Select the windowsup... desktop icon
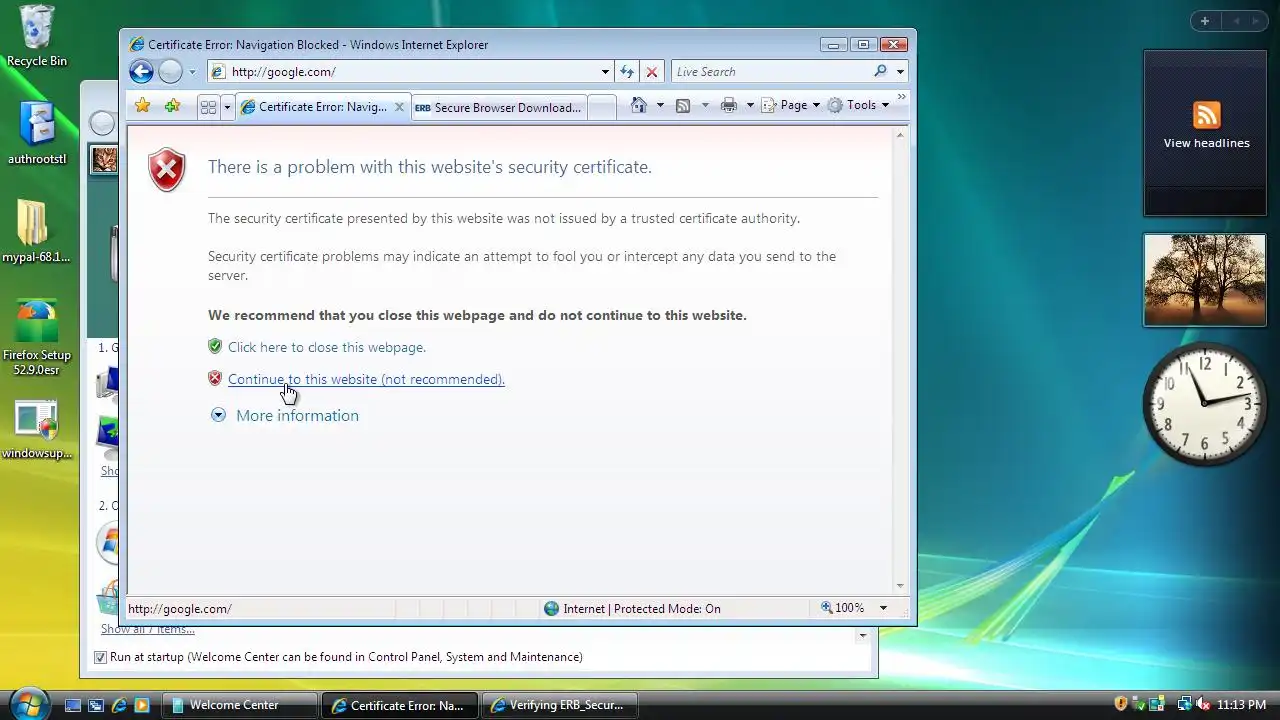The image size is (1280, 720). (37, 430)
